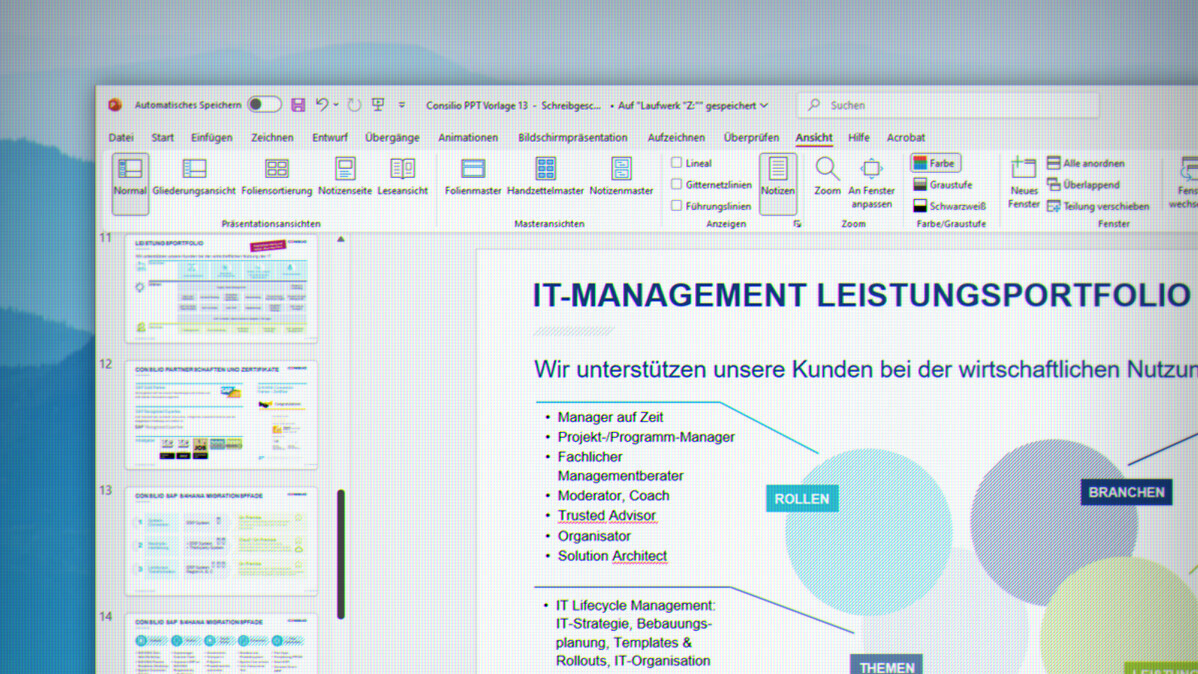Viewport: 1198px width, 674px height.
Task: Click the slide panel scrollbar thumb
Action: coord(341,554)
